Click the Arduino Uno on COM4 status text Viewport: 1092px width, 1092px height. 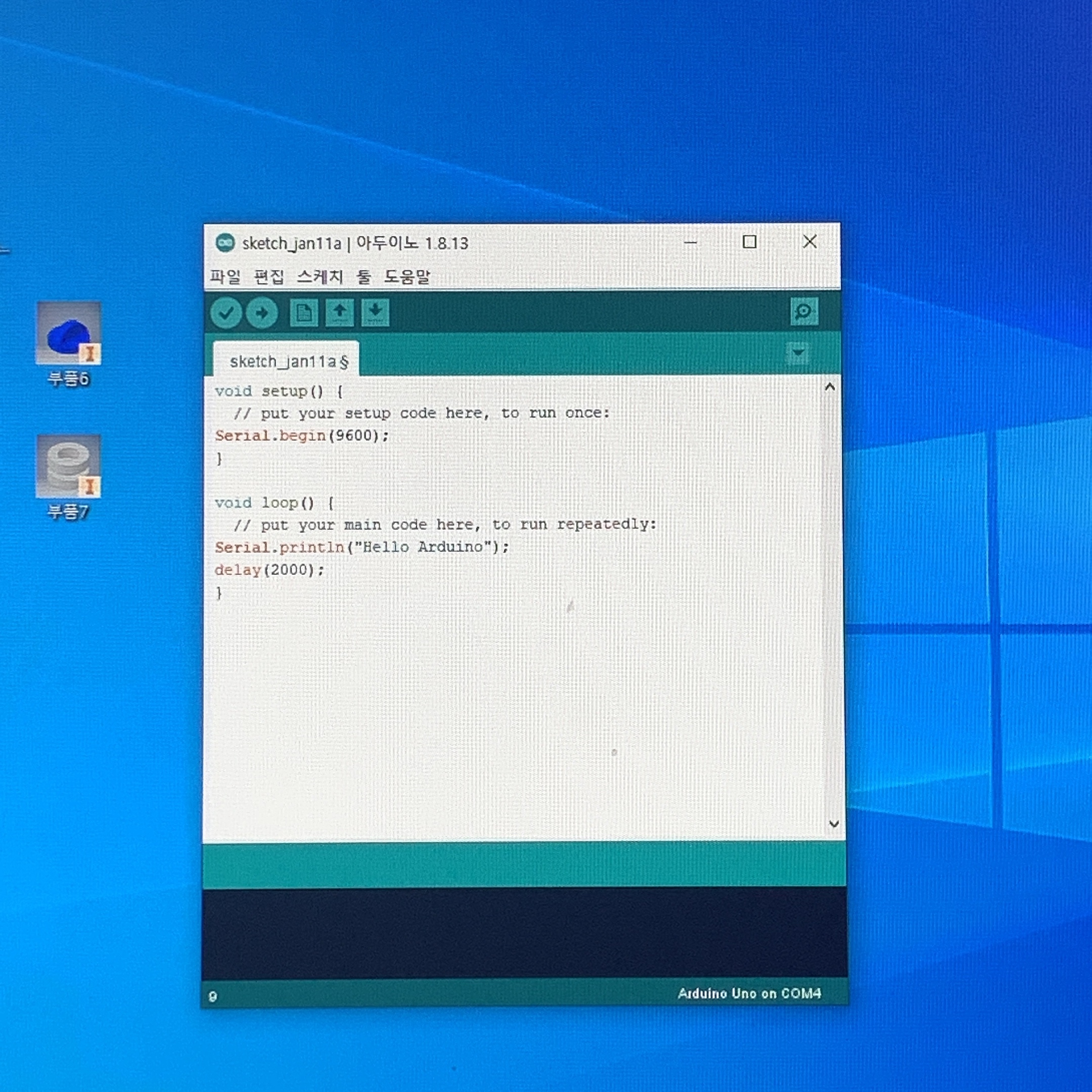click(x=749, y=993)
